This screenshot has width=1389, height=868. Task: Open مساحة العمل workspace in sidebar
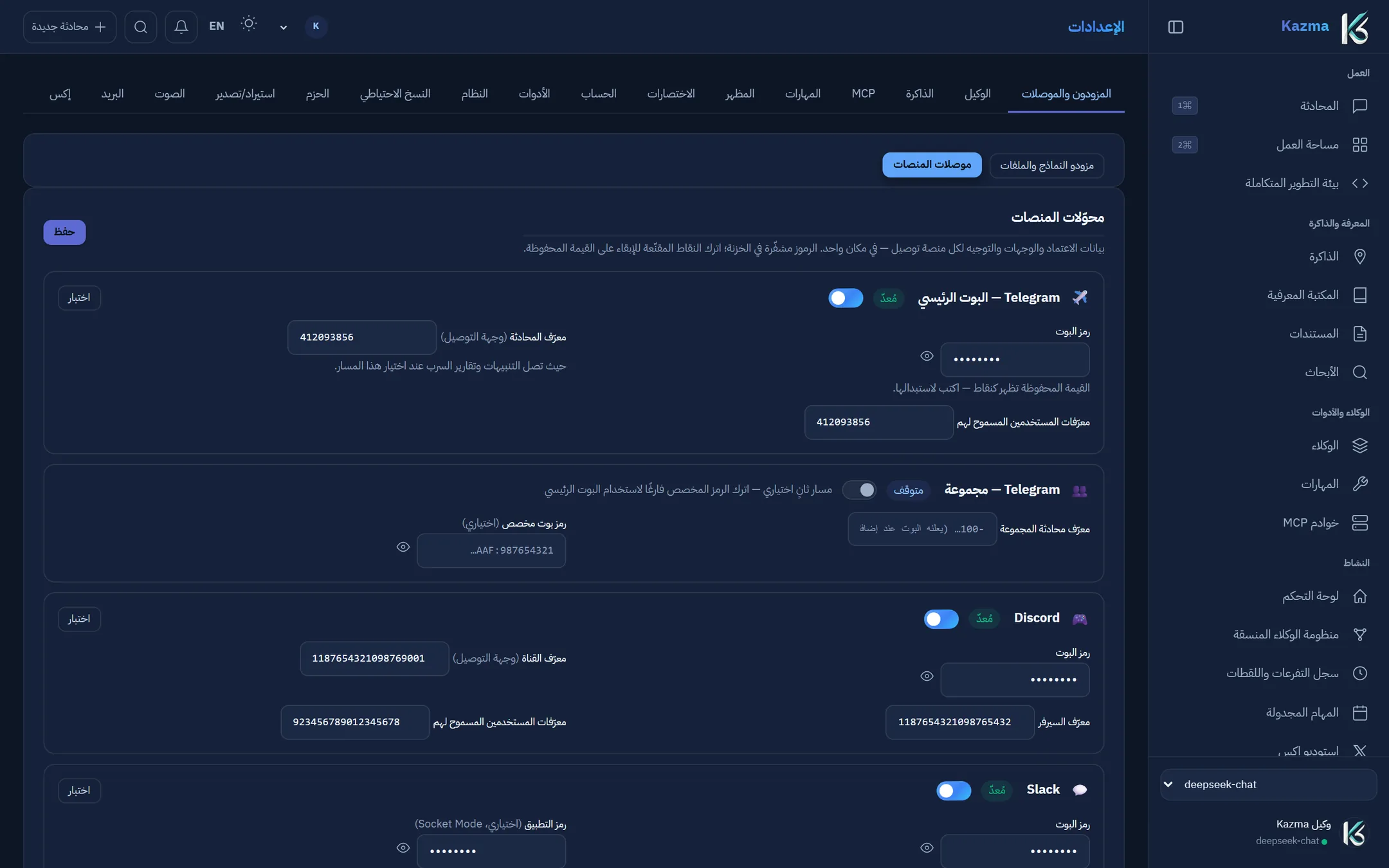1269,145
